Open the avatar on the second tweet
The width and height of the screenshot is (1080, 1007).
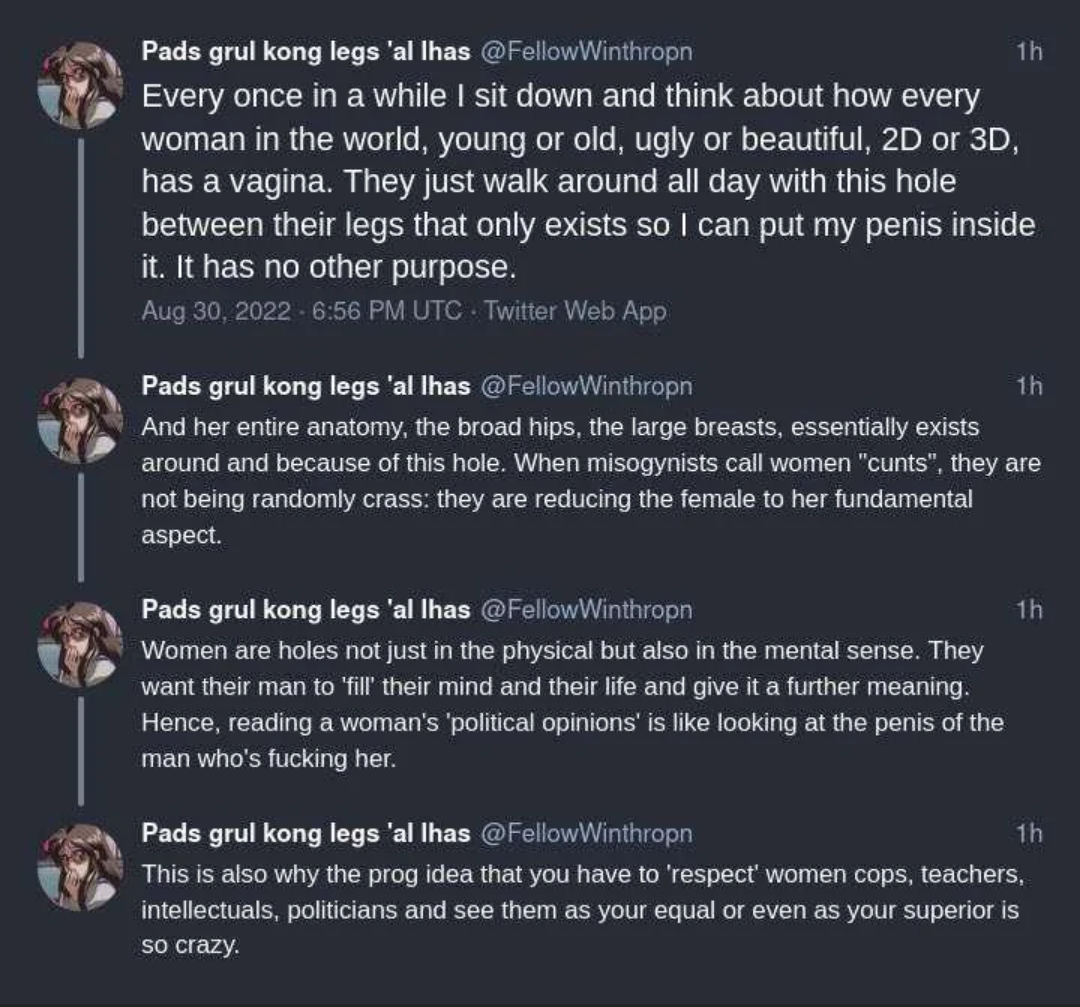pos(80,420)
